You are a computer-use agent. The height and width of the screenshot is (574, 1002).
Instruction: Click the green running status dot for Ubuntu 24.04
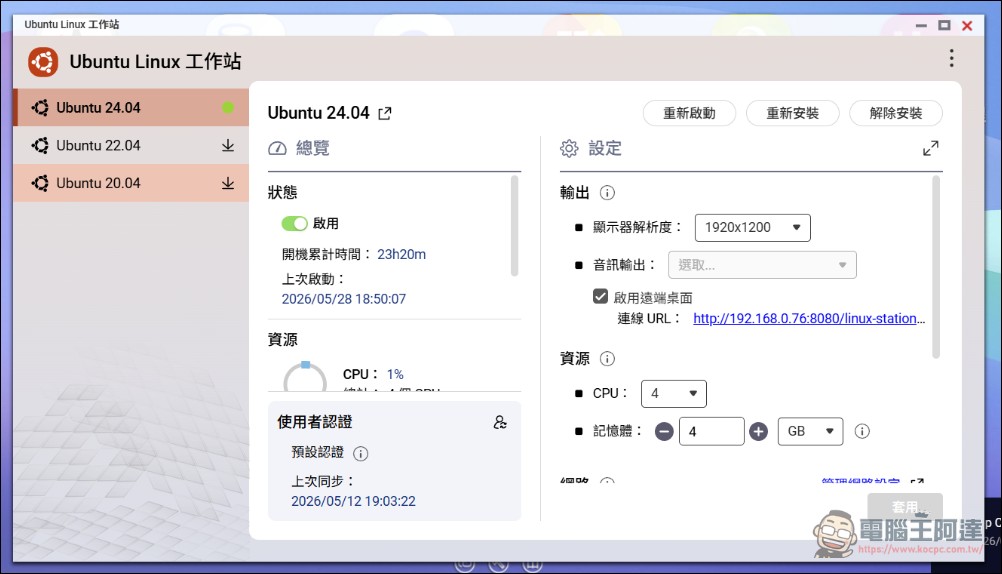coord(227,107)
